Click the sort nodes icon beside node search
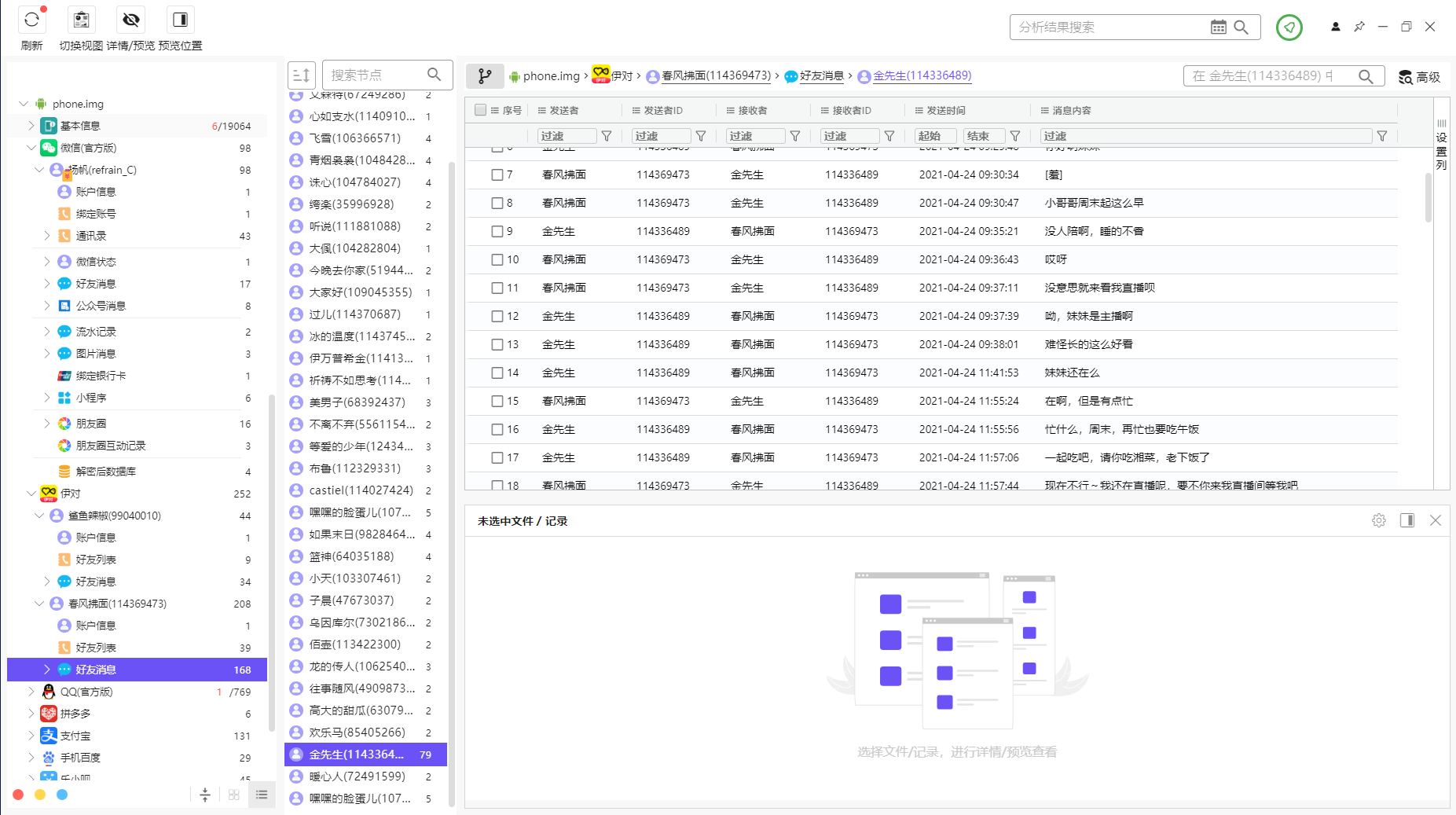The image size is (1456, 815). [x=301, y=75]
